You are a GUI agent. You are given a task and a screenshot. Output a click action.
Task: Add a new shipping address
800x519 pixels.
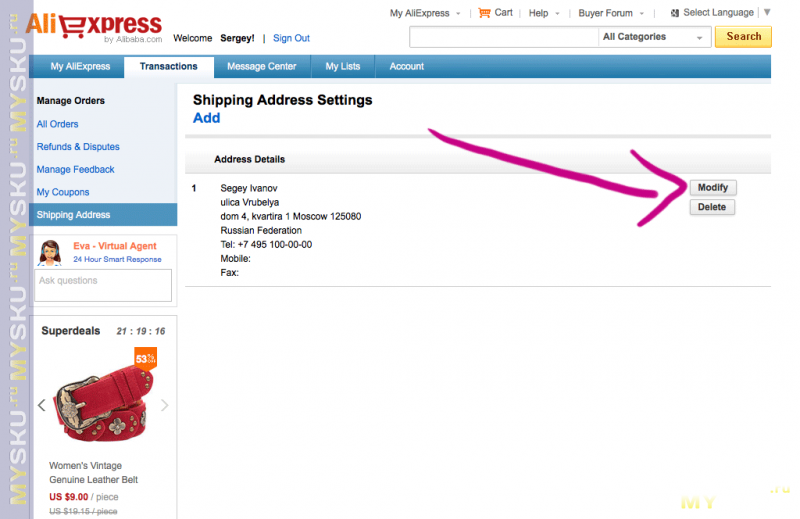(206, 118)
